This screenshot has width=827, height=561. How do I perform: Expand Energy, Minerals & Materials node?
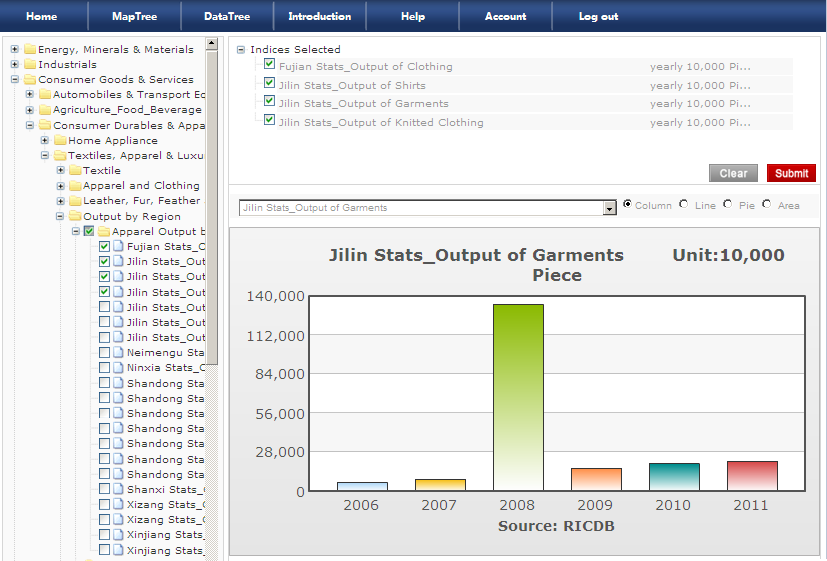tap(15, 49)
